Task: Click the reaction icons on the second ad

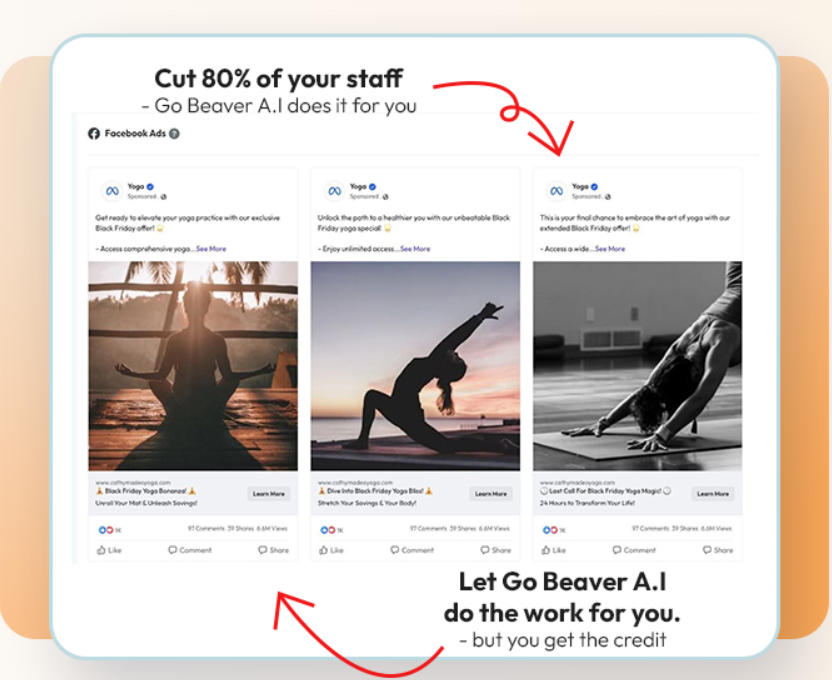Action: 328,530
